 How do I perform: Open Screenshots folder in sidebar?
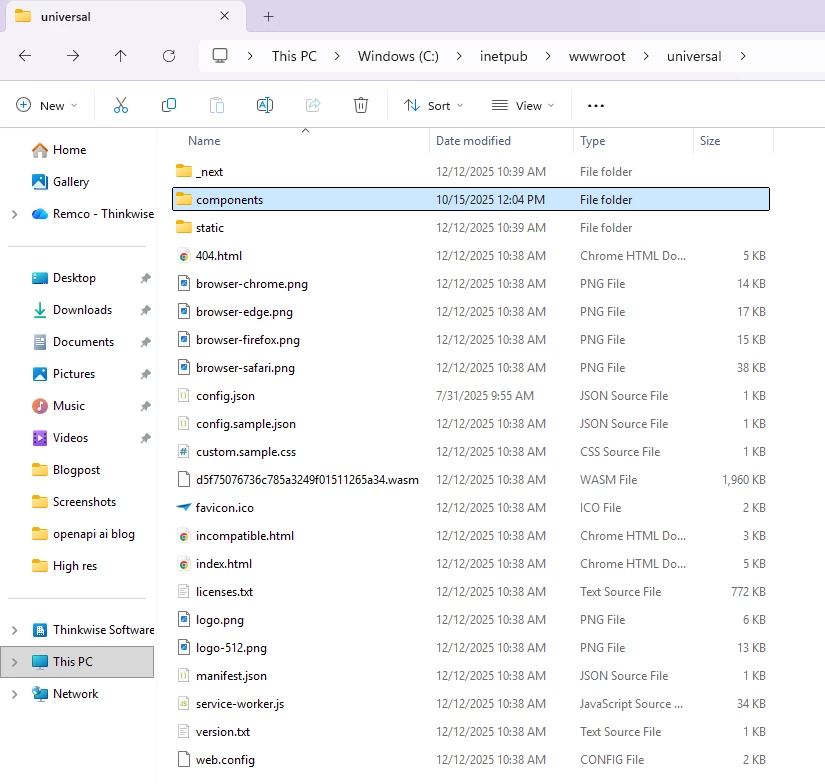point(74,502)
